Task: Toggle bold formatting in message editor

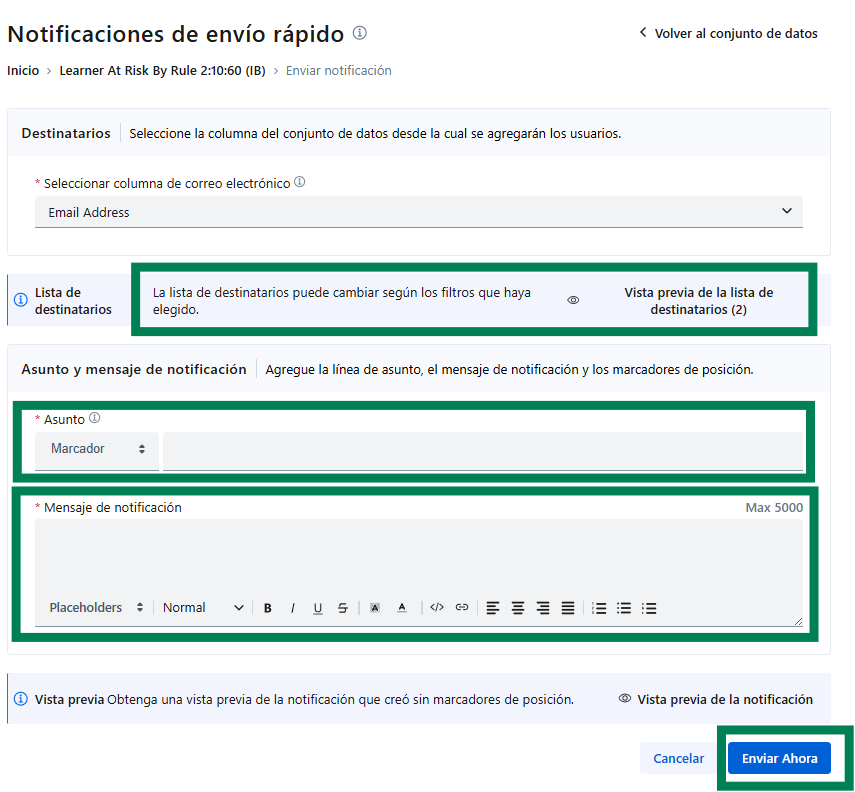Action: pos(268,608)
